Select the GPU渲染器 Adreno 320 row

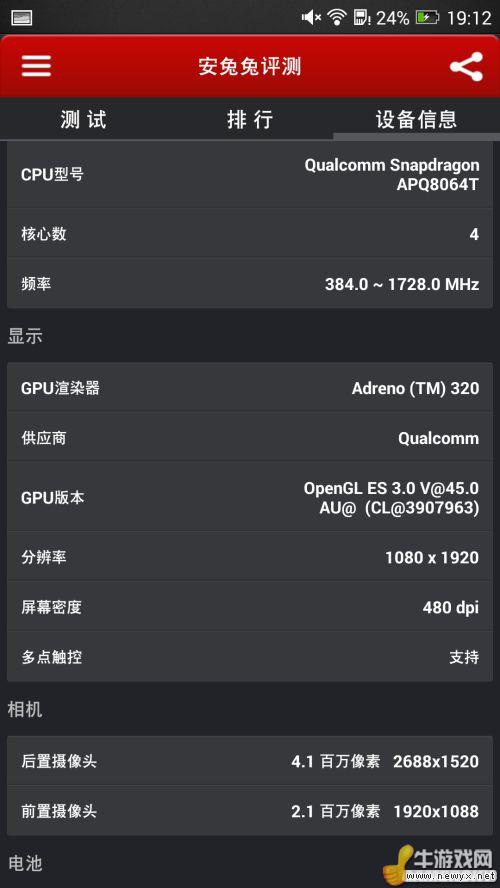[x=250, y=388]
